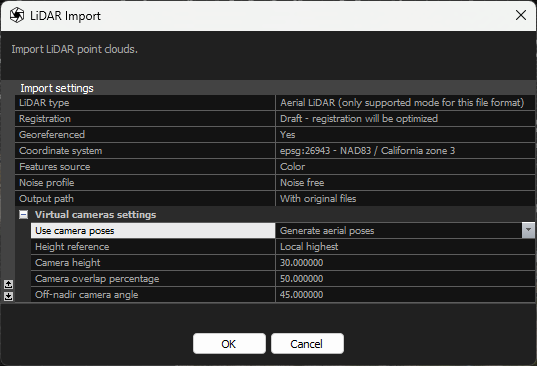Viewport: 537px width, 366px height.
Task: Click the Cancel button
Action: (x=307, y=343)
